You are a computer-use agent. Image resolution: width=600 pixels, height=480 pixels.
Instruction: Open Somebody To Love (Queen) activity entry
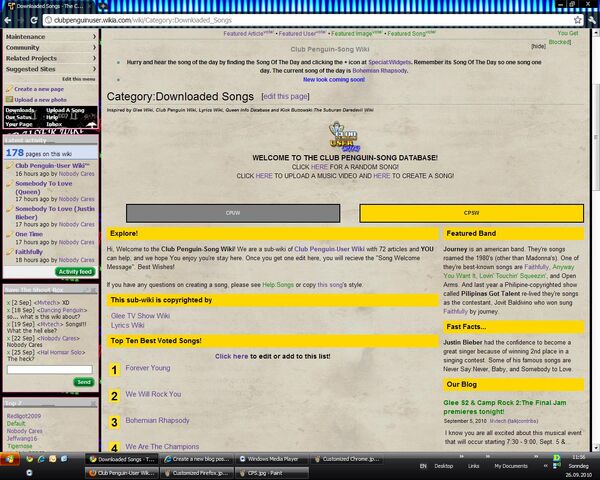point(43,188)
